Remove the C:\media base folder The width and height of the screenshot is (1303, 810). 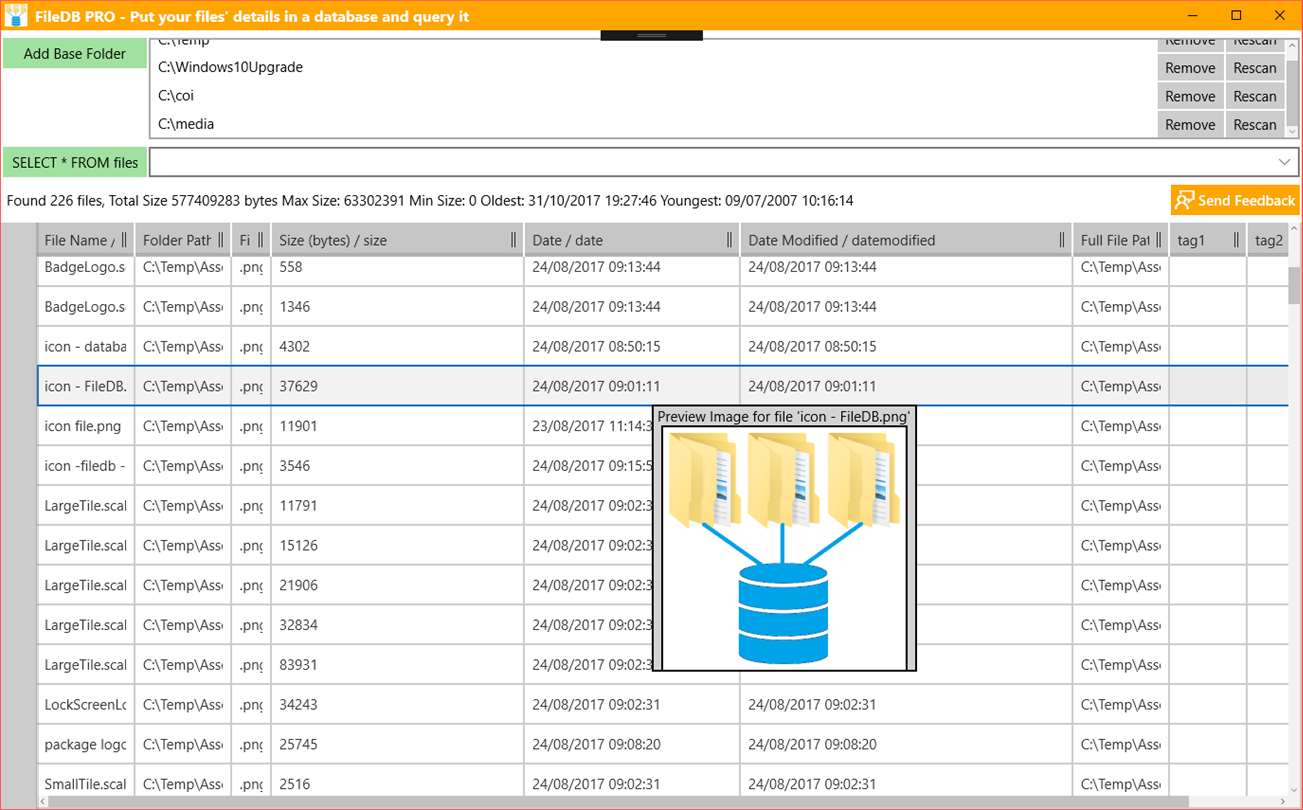(1190, 124)
